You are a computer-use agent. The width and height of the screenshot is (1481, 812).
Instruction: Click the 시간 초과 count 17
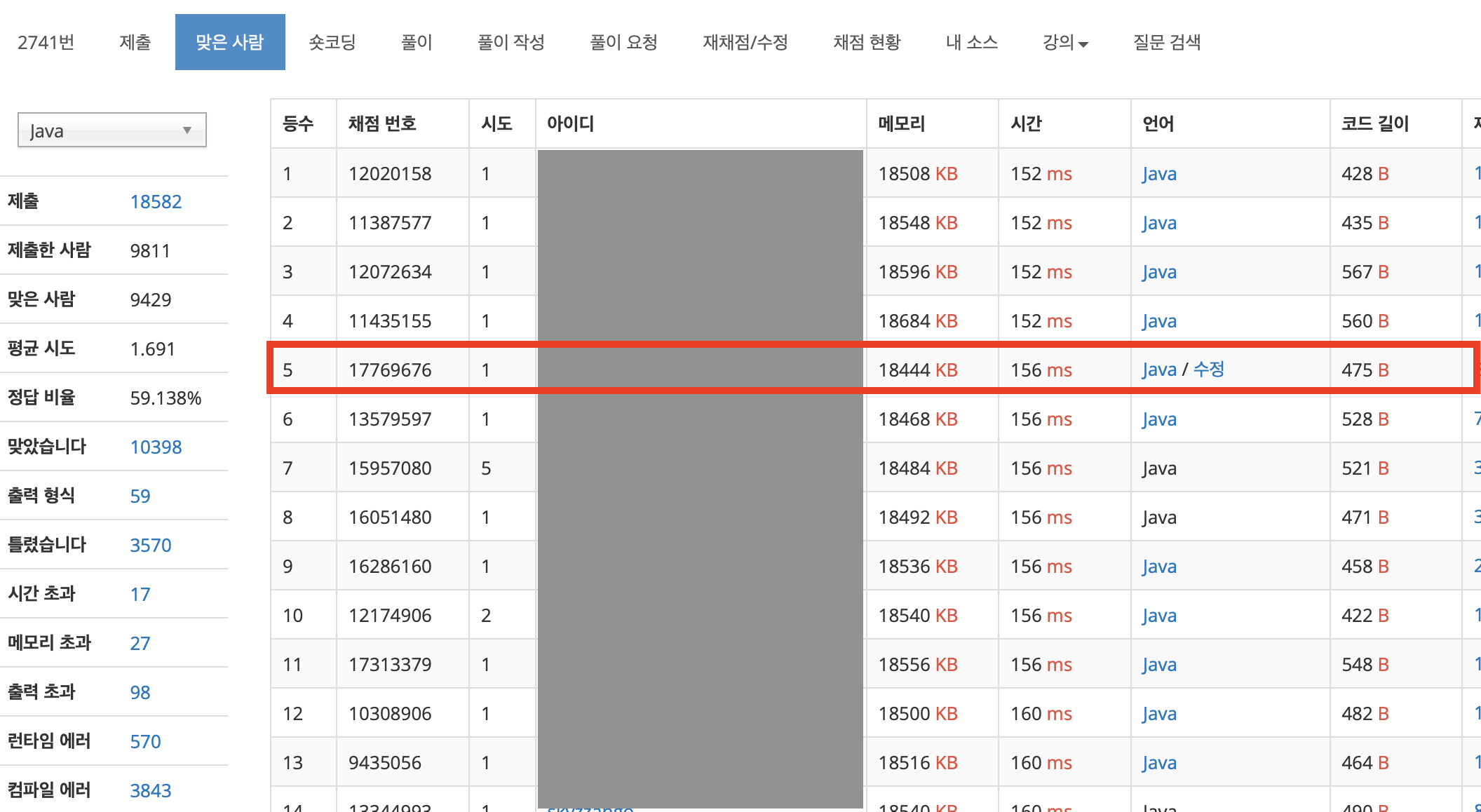(x=140, y=595)
